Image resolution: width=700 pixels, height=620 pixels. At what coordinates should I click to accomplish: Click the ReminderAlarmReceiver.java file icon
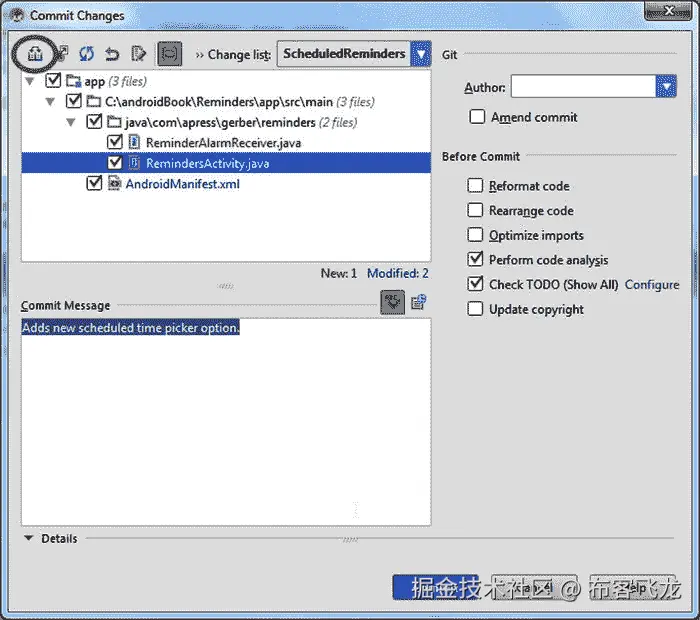pyautogui.click(x=134, y=142)
